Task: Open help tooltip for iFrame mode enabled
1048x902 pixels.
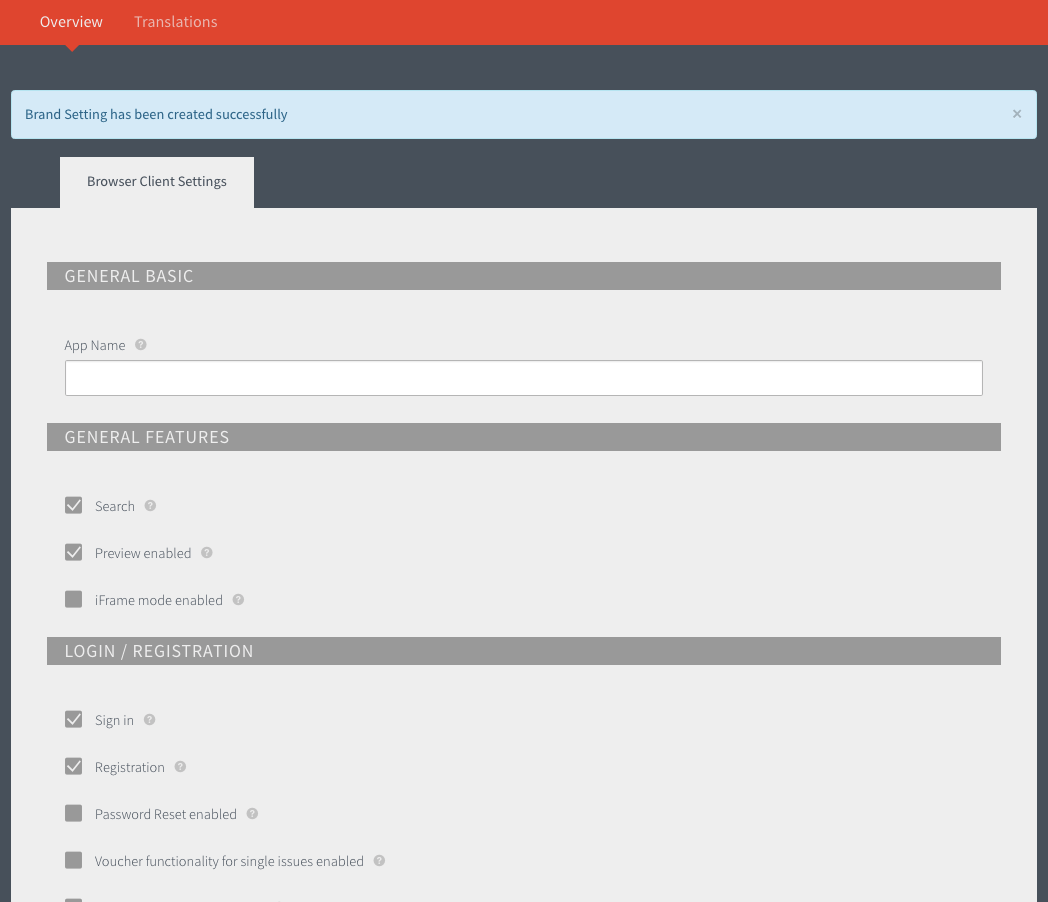Action: 238,600
